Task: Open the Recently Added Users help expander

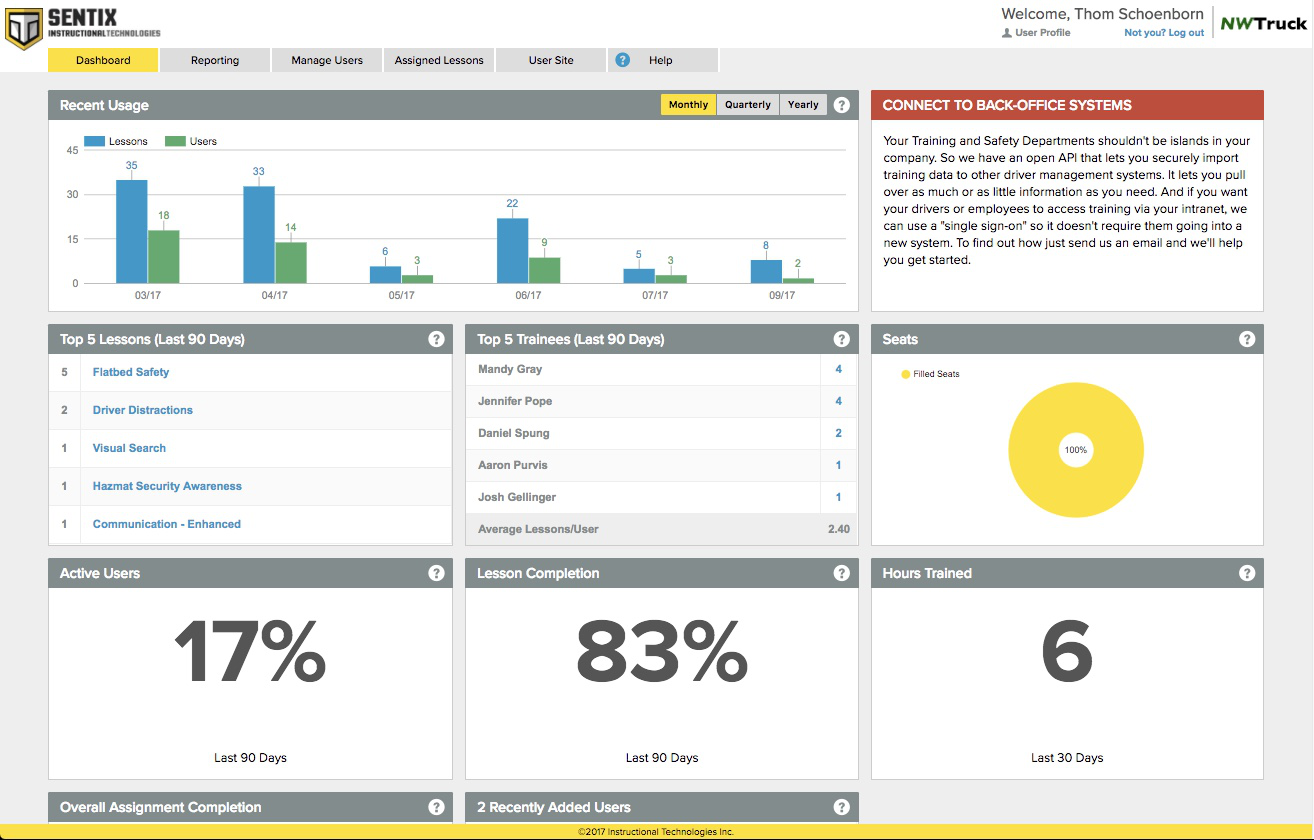Action: click(842, 807)
